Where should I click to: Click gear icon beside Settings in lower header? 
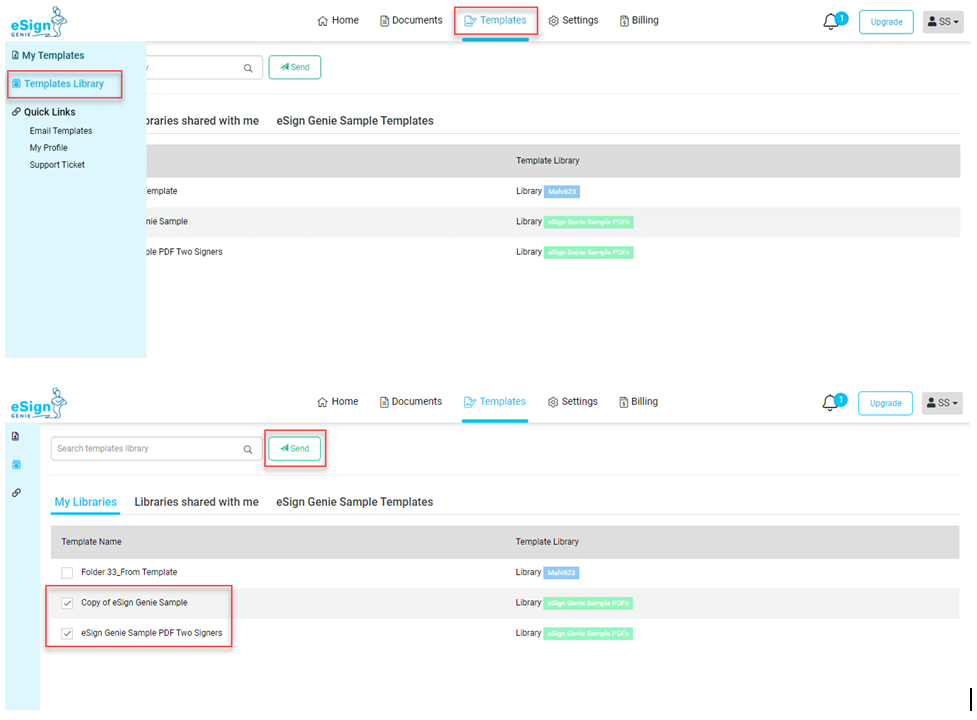[553, 402]
